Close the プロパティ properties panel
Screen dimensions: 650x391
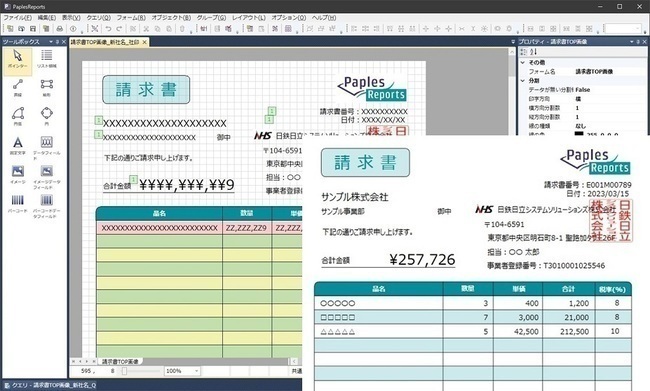tap(645, 42)
